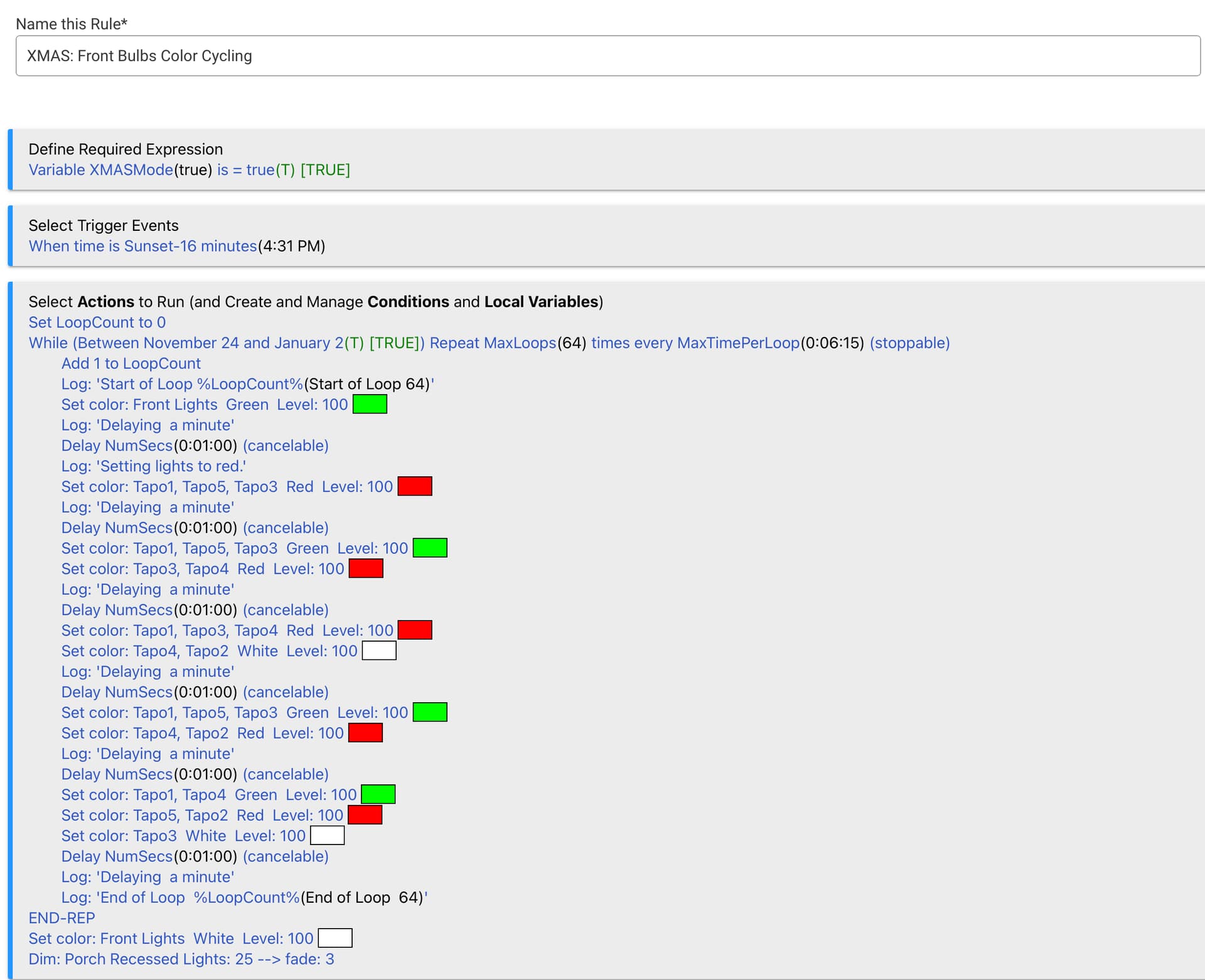Viewport: 1205px width, 980px height.
Task: Click the red swatch beside Tapo1, Tapo3, Tapo4 Red
Action: pyautogui.click(x=415, y=631)
